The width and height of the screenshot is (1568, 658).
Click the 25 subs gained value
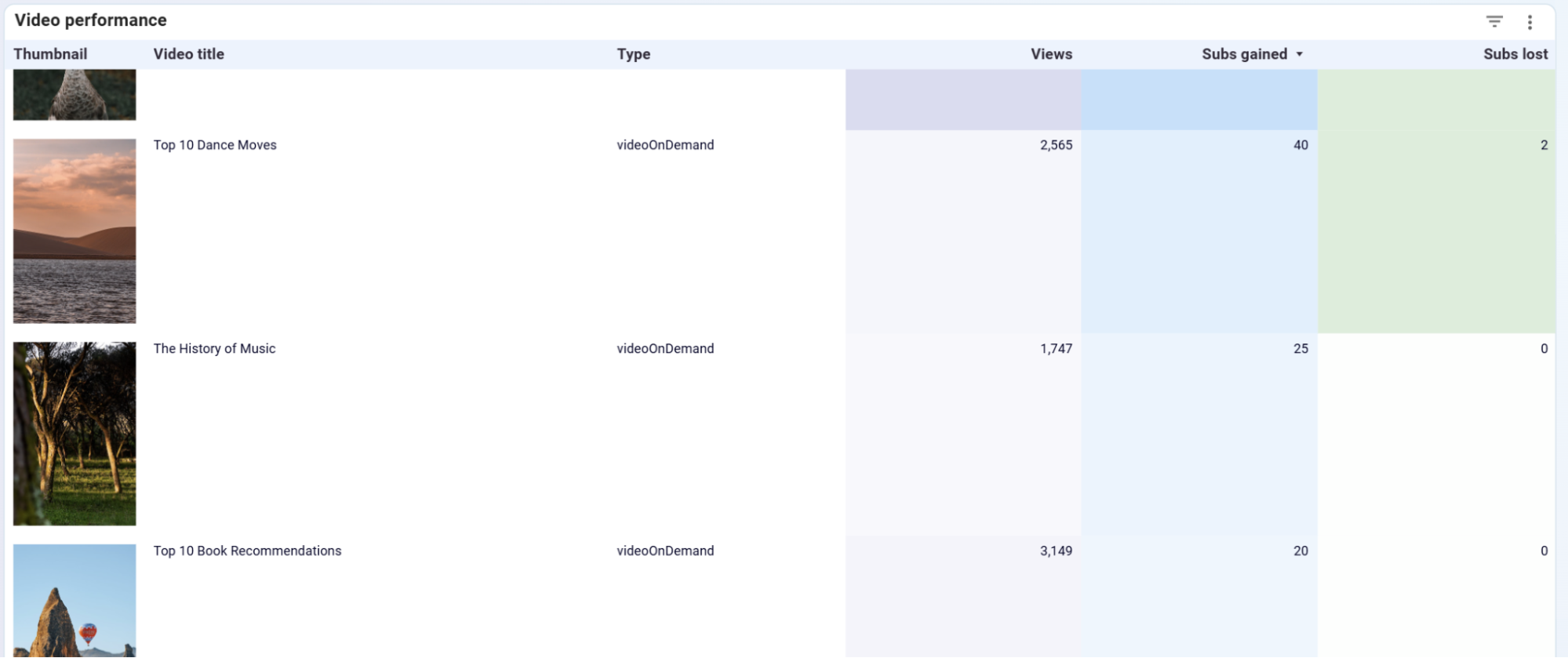pyautogui.click(x=1301, y=349)
